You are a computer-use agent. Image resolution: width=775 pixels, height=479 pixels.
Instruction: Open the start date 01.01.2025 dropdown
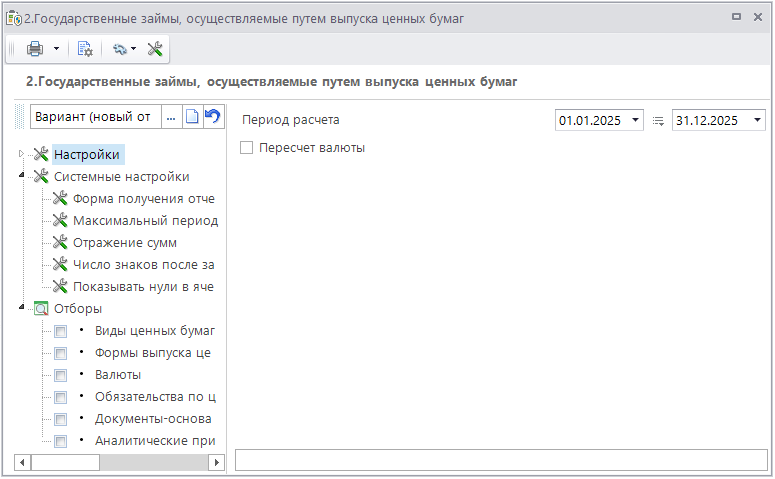[636, 121]
